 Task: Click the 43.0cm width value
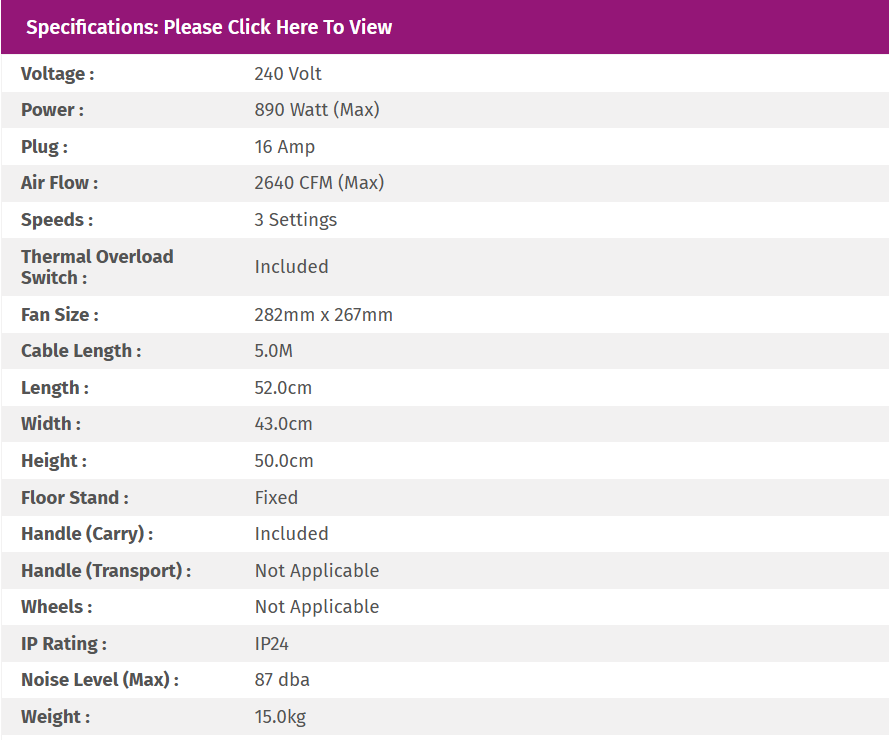283,424
